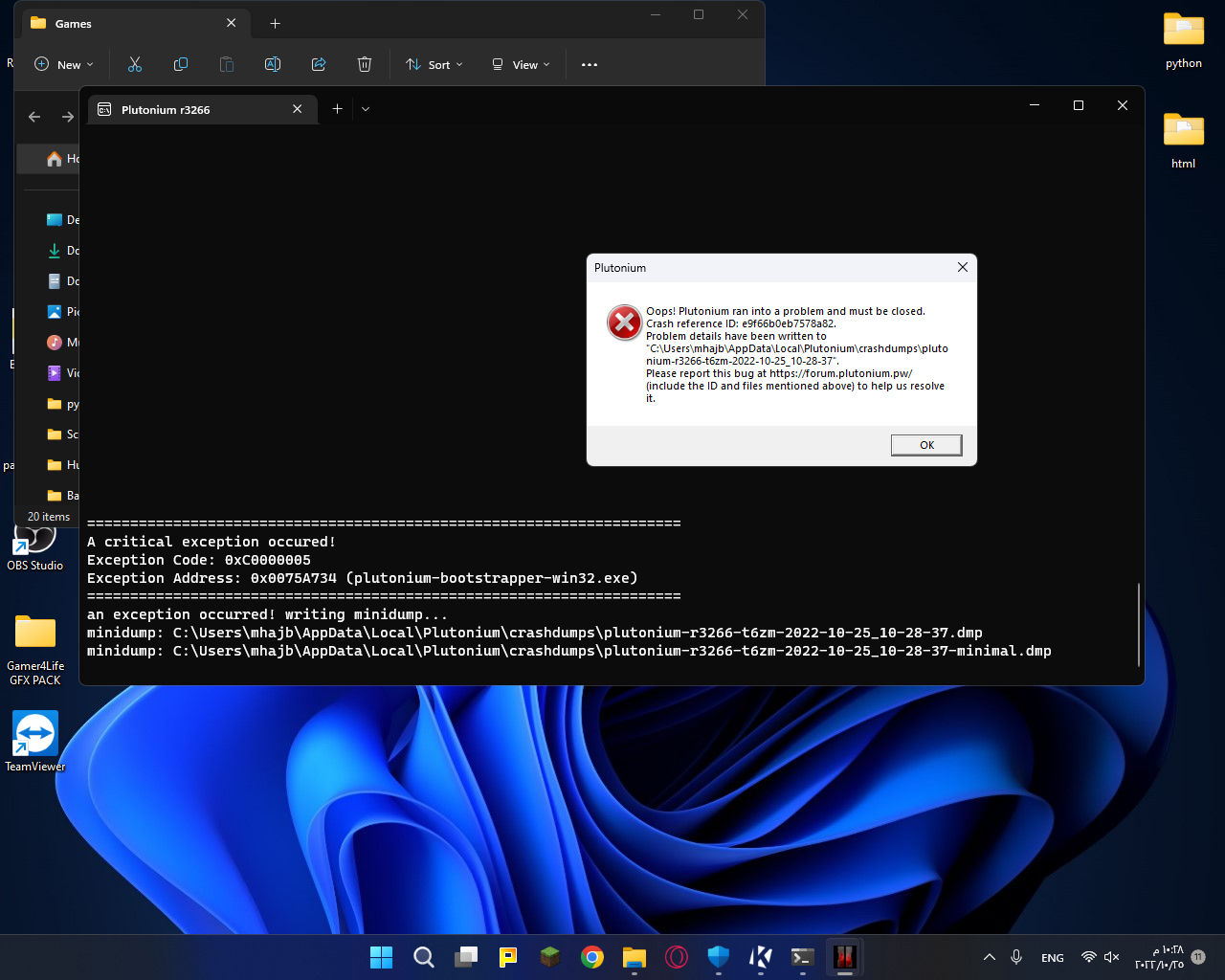Click the Copy icon in File Explorer
Screen dimensions: 1225x980
pyautogui.click(x=181, y=64)
